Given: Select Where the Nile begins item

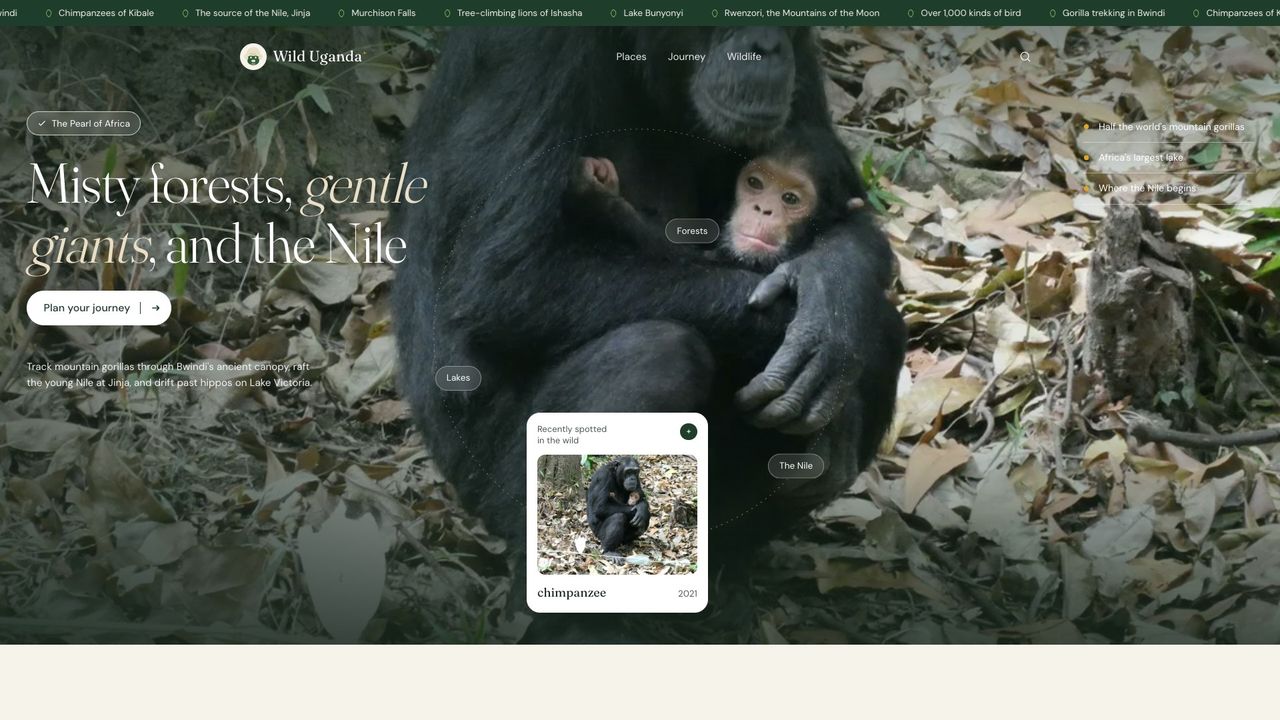Looking at the screenshot, I should 1147,188.
